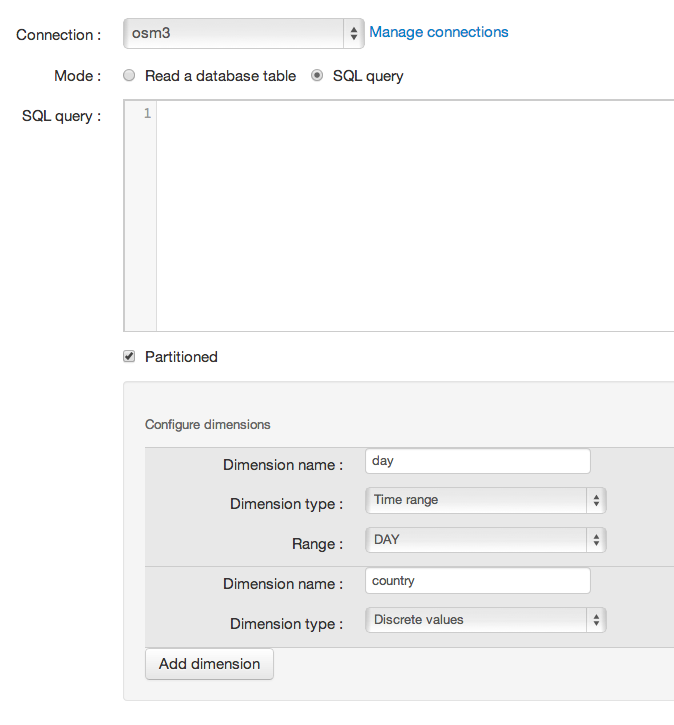Click the Partitioned label text

click(181, 357)
